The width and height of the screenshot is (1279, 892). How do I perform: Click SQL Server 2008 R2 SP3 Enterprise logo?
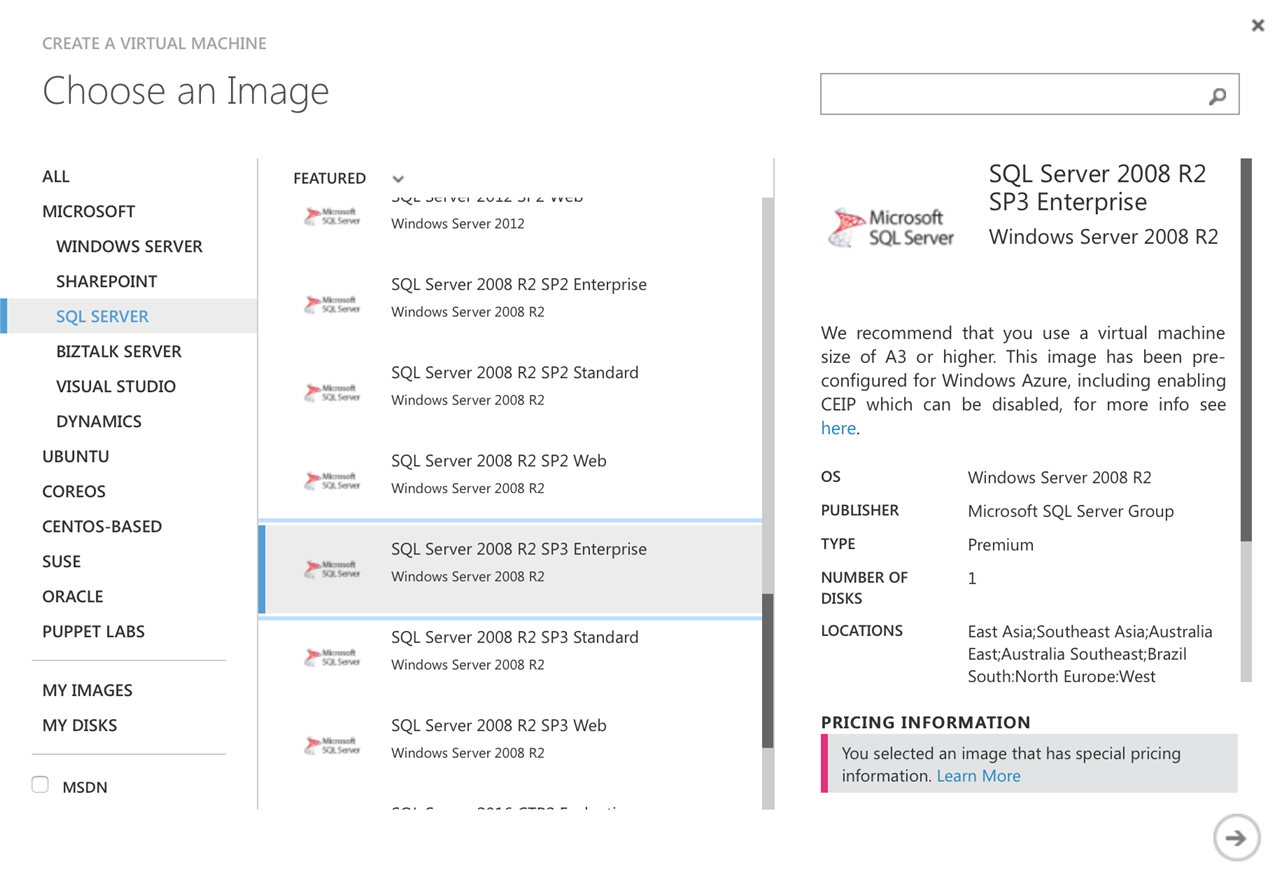pyautogui.click(x=333, y=568)
